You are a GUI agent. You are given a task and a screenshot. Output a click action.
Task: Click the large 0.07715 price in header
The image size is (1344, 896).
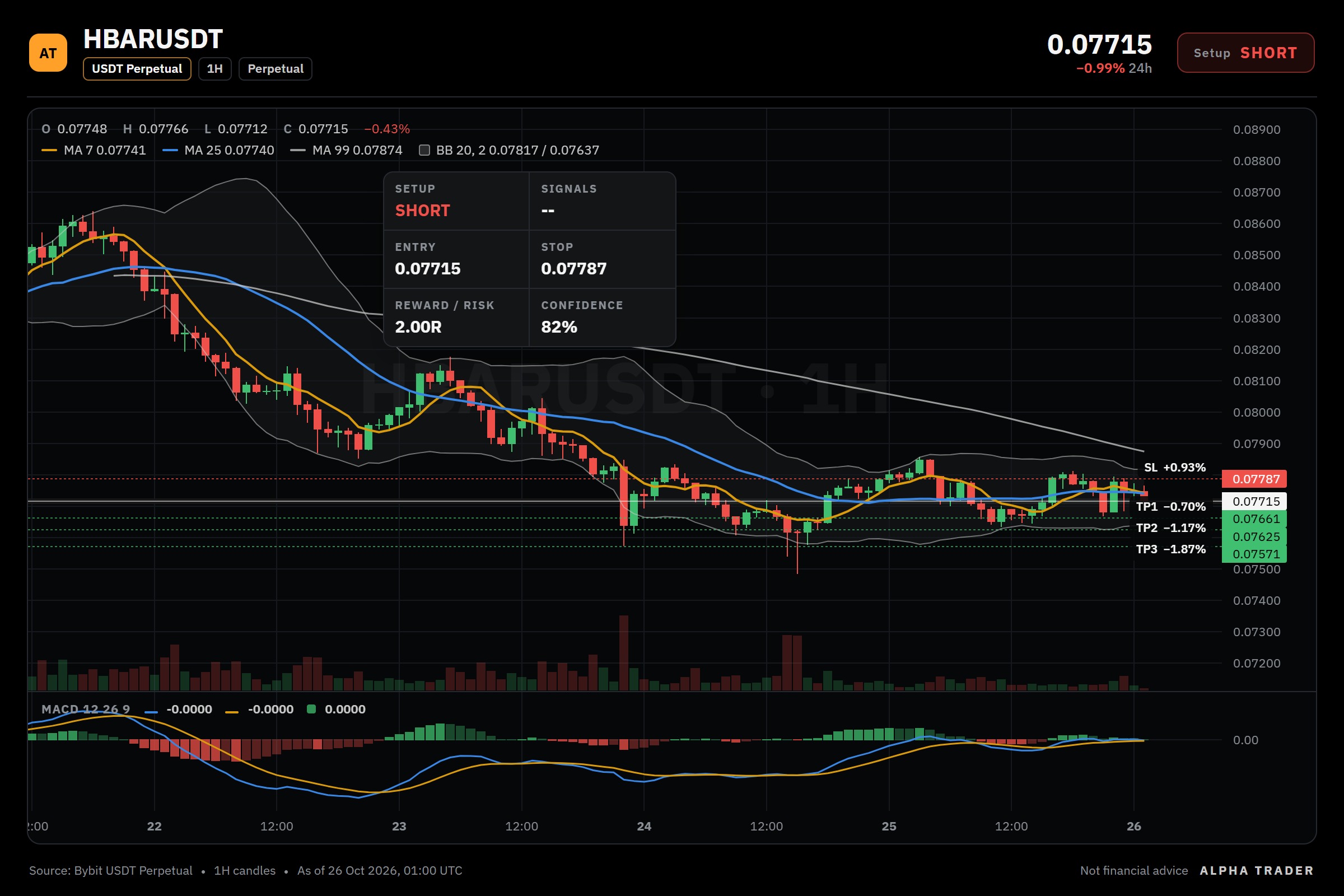(x=1099, y=45)
